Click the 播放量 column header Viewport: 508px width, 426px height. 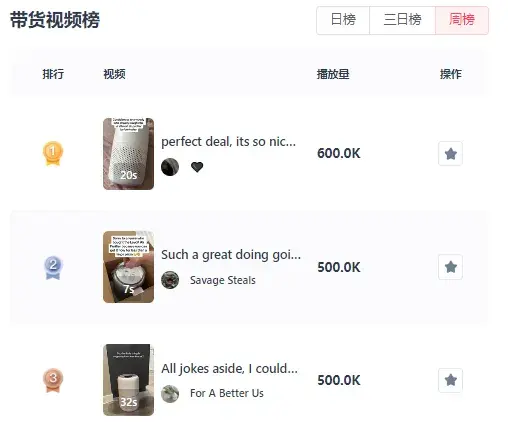[333, 74]
